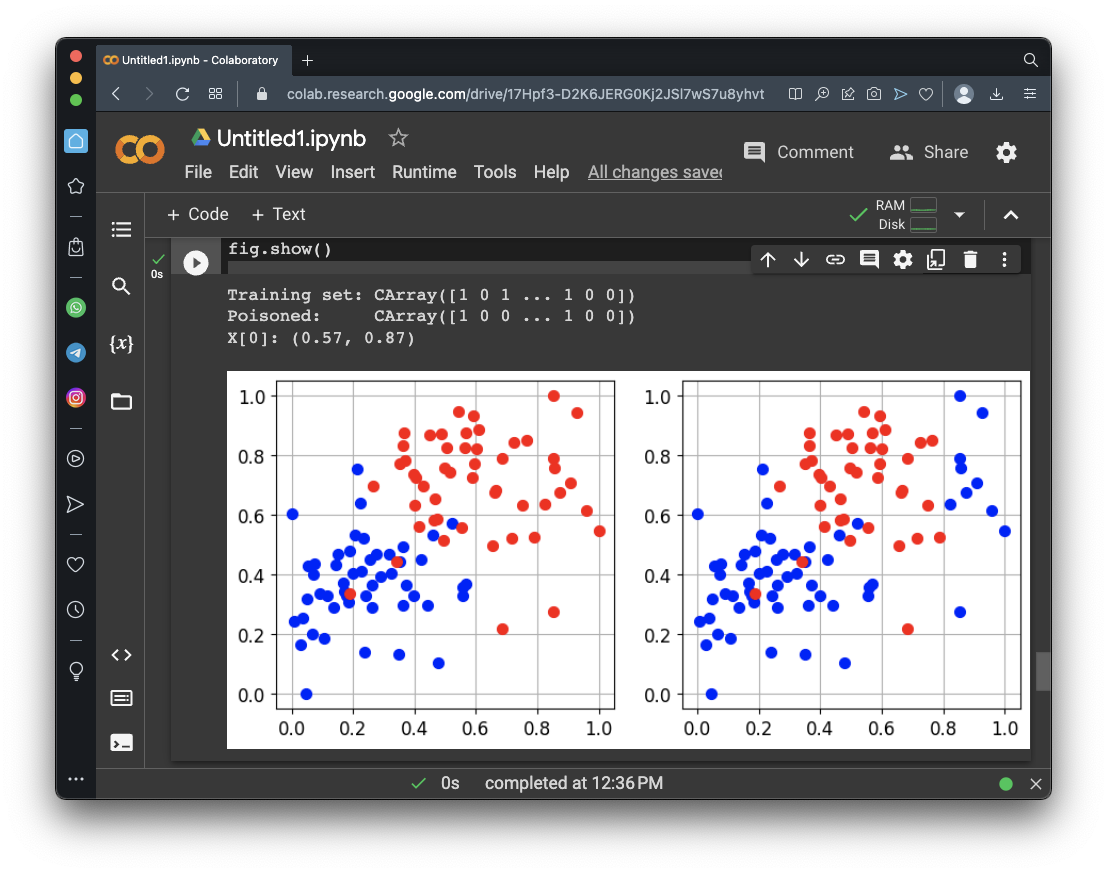Open a new browser tab
The height and width of the screenshot is (873, 1107).
(x=307, y=61)
